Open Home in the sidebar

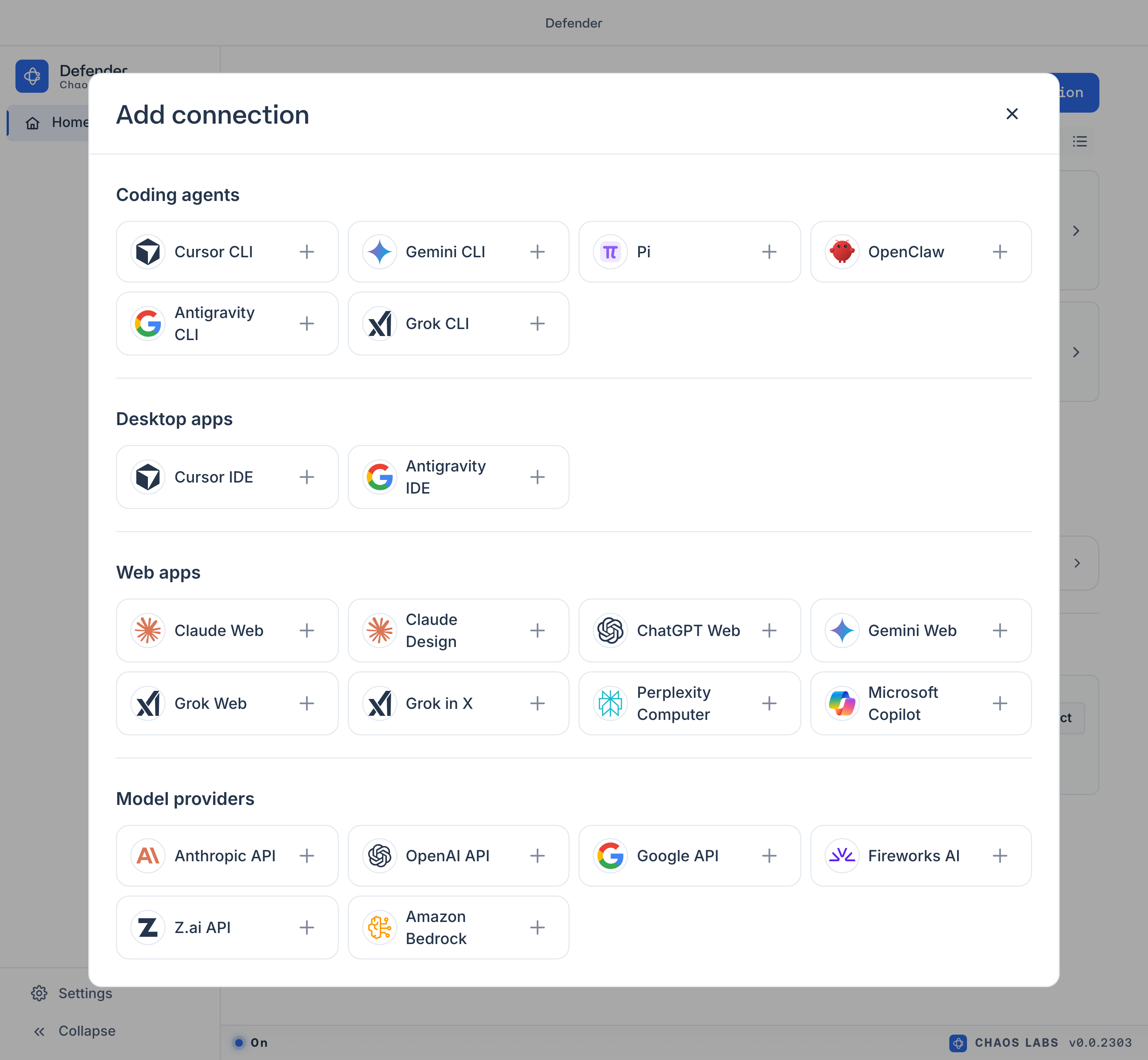pos(48,123)
